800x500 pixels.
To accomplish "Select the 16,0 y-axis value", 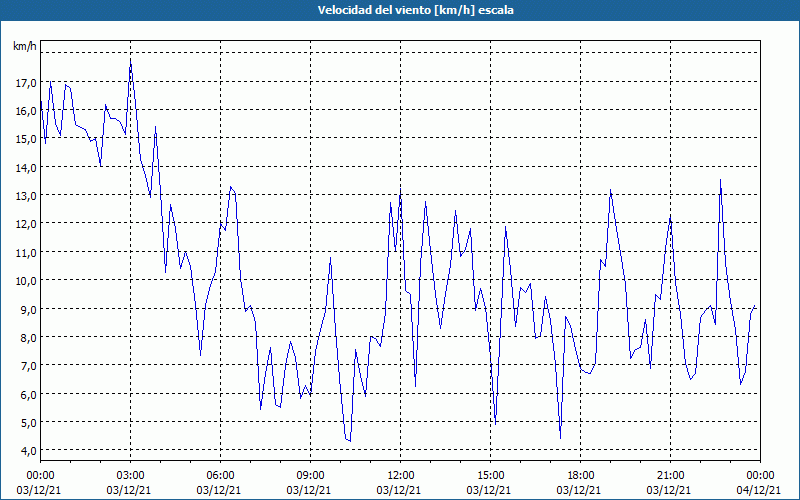I will click(x=26, y=111).
